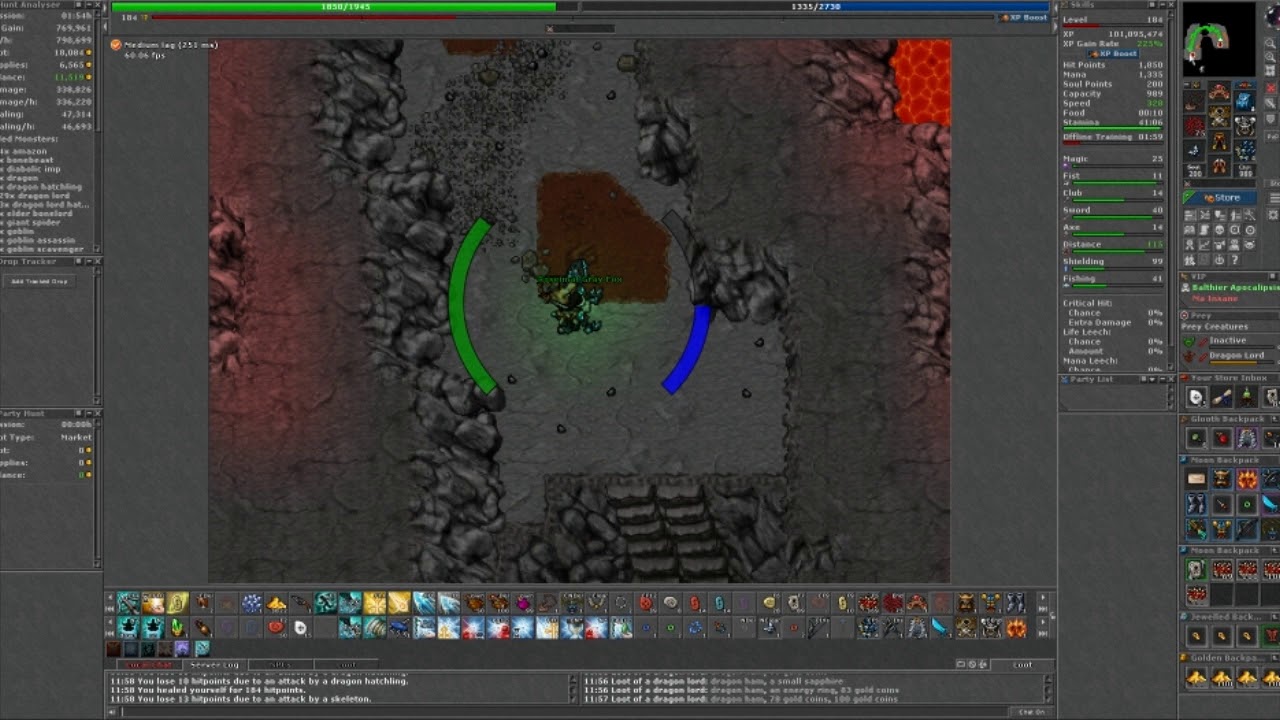This screenshot has width=1280, height=720.
Task: Select Balthier Apocalipsis in VIP list
Action: click(1235, 288)
